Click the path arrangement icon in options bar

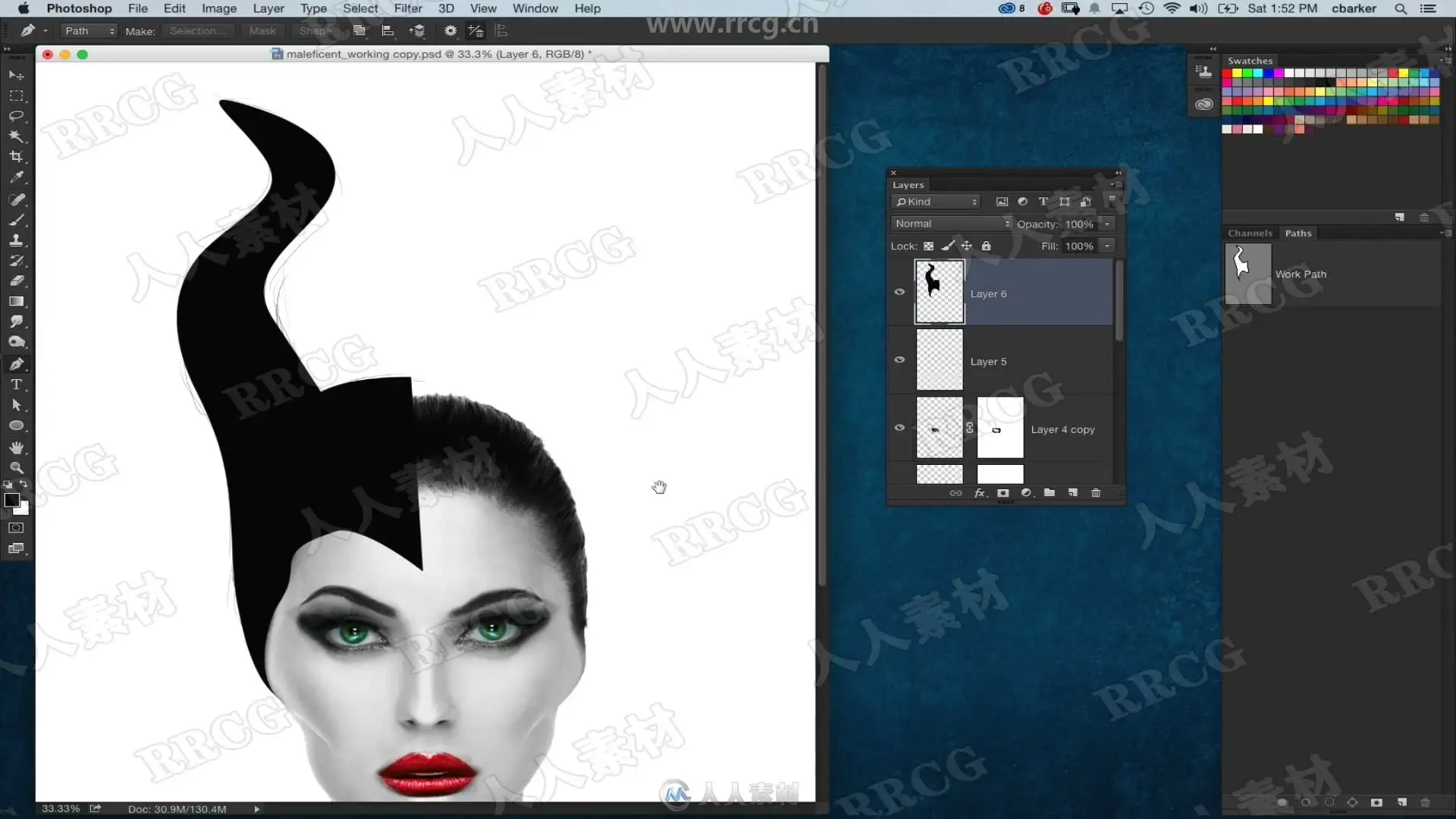[x=417, y=31]
